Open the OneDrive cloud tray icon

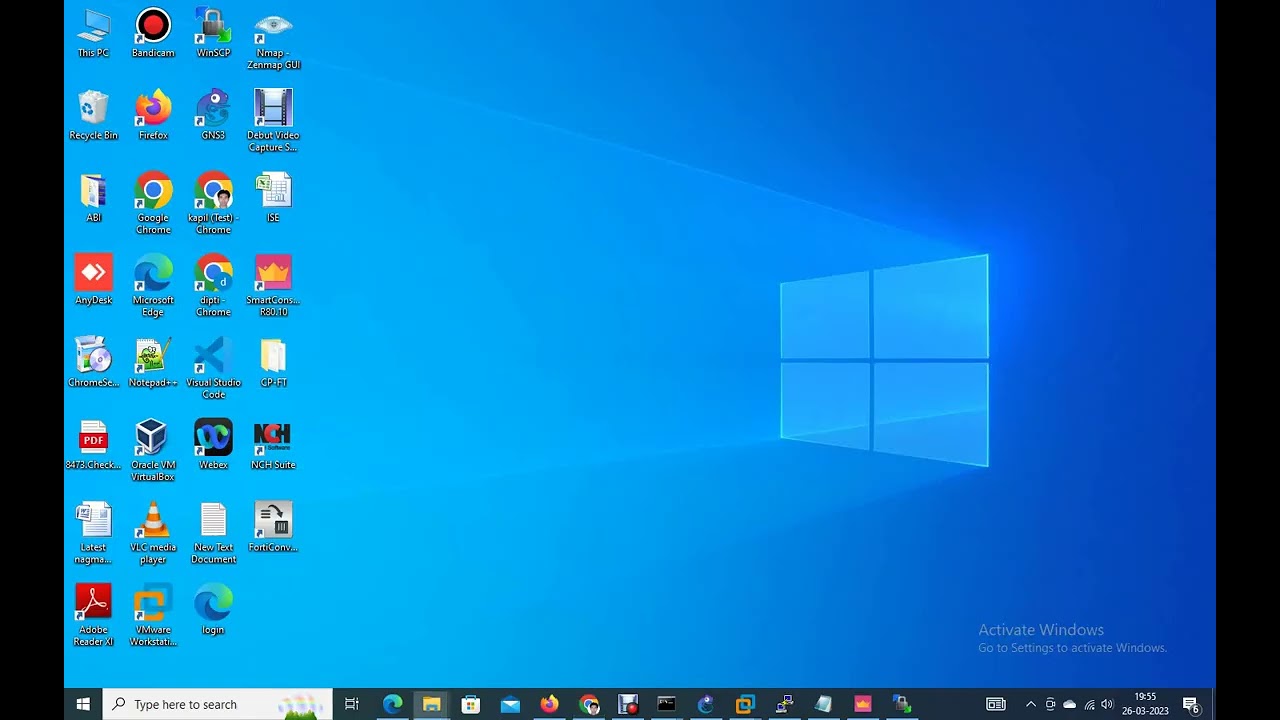click(x=1069, y=704)
